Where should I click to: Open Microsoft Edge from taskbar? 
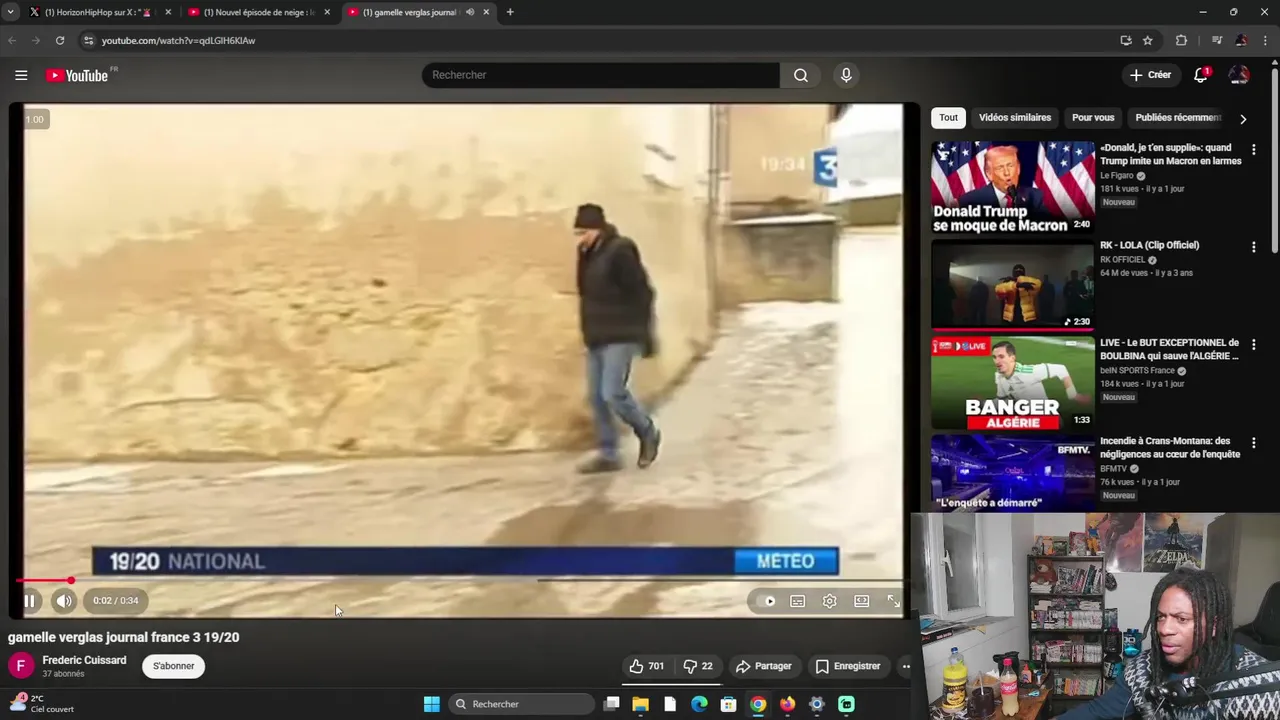(699, 704)
